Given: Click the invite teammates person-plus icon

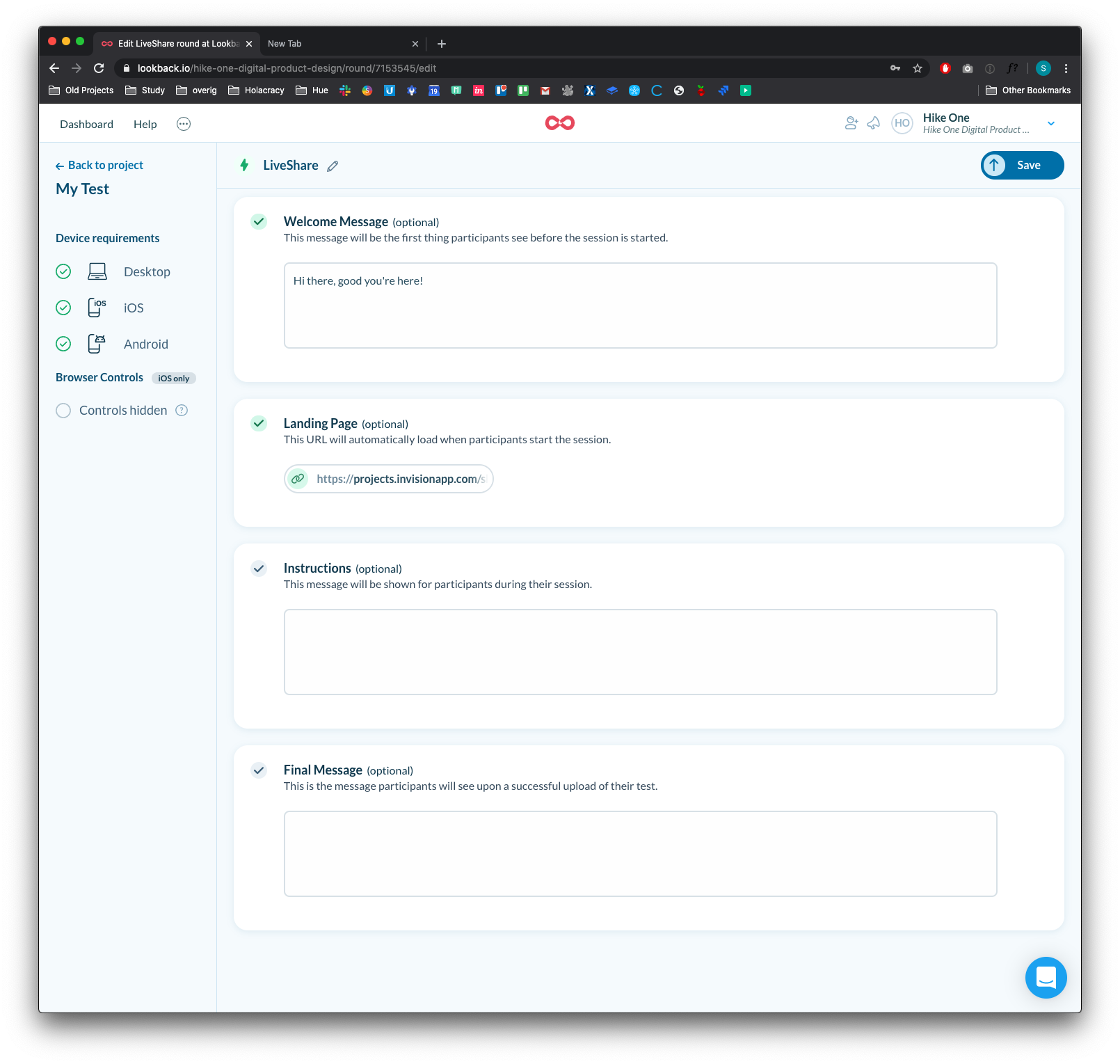Looking at the screenshot, I should (x=851, y=123).
